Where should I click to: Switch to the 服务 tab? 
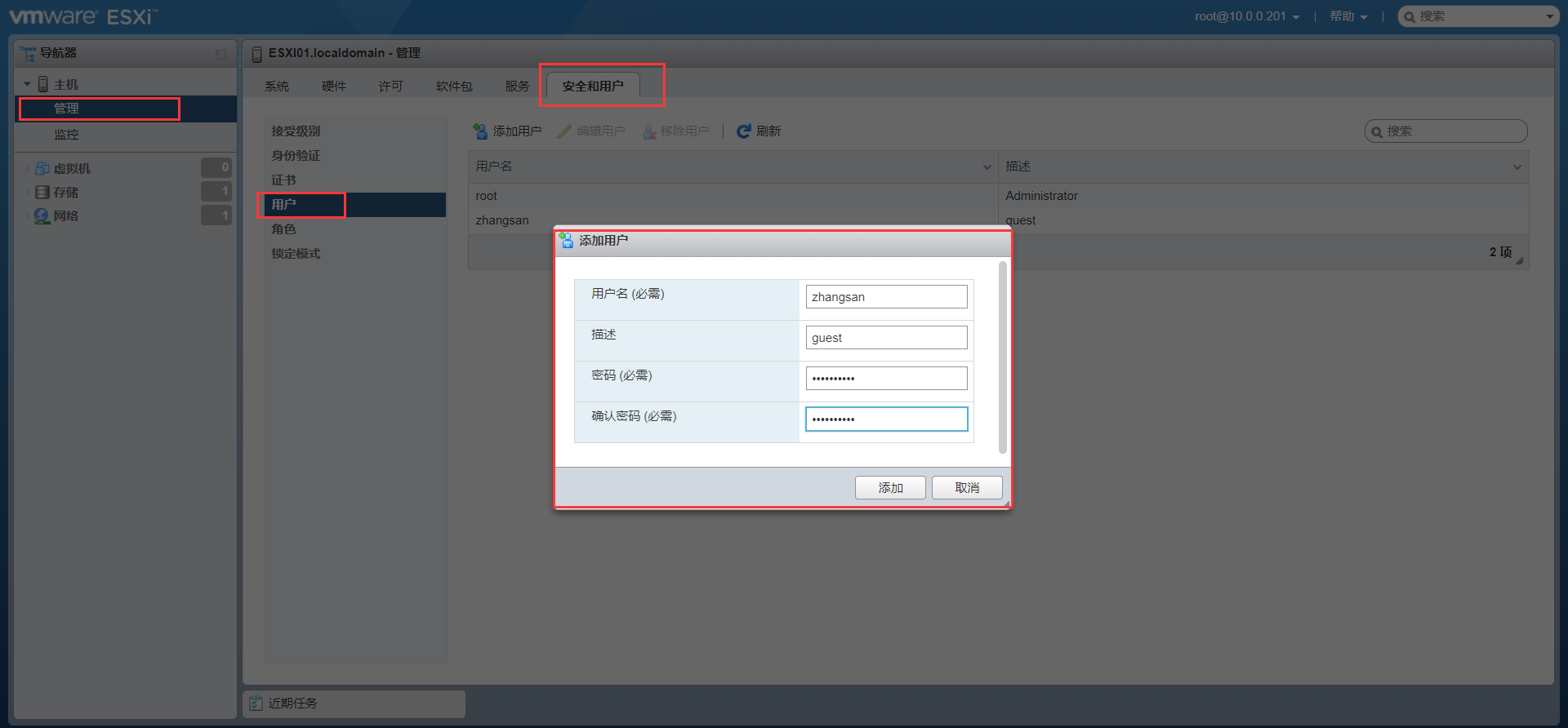(517, 86)
